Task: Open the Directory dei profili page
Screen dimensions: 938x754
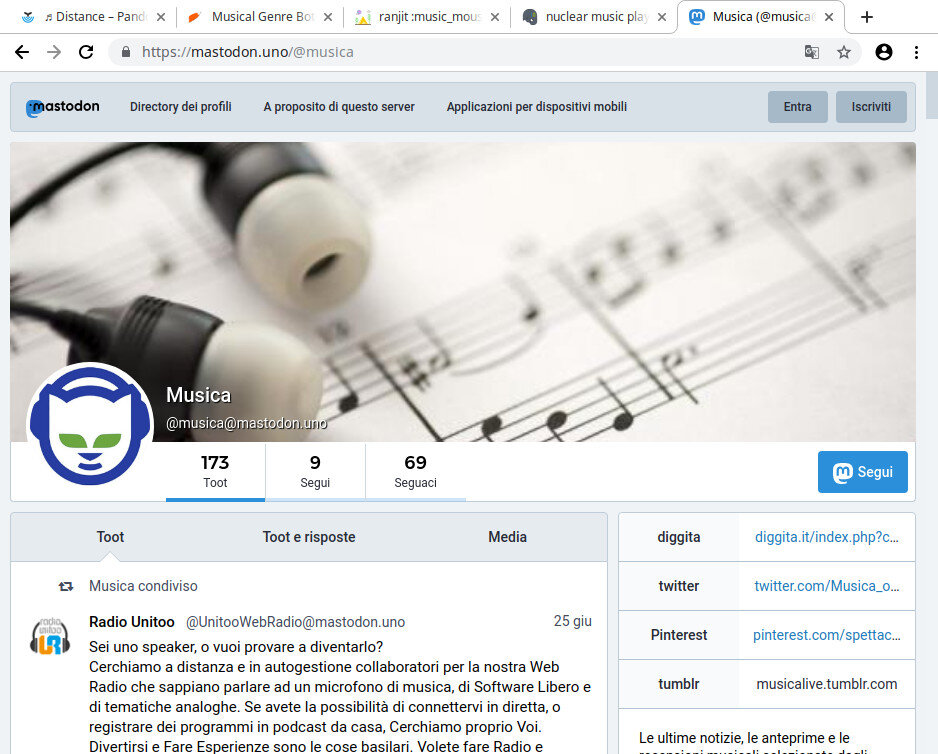Action: tap(180, 107)
